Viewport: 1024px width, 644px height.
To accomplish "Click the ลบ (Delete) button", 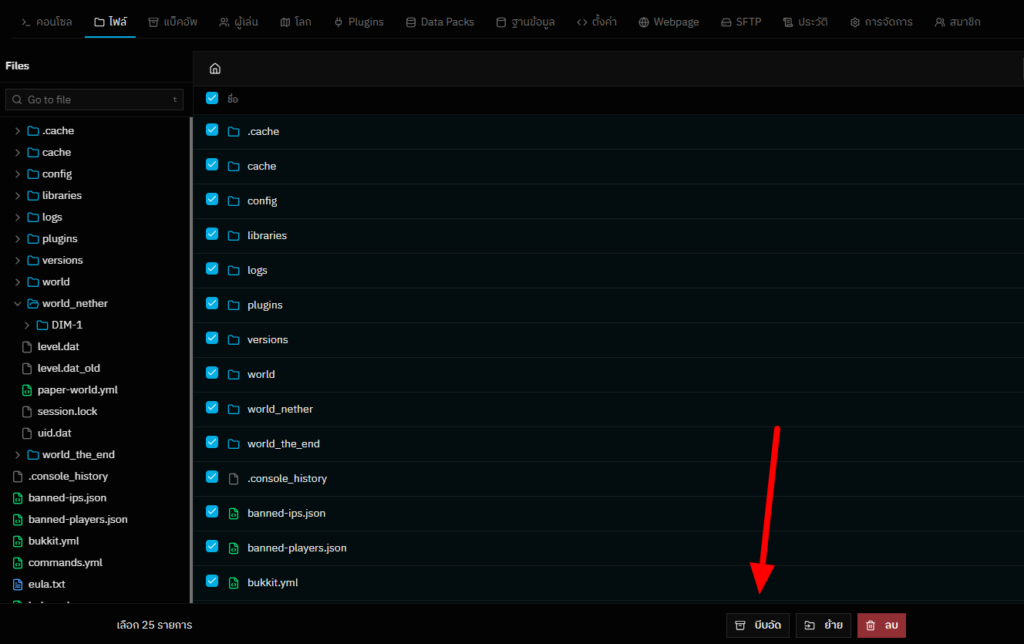I will 881,624.
